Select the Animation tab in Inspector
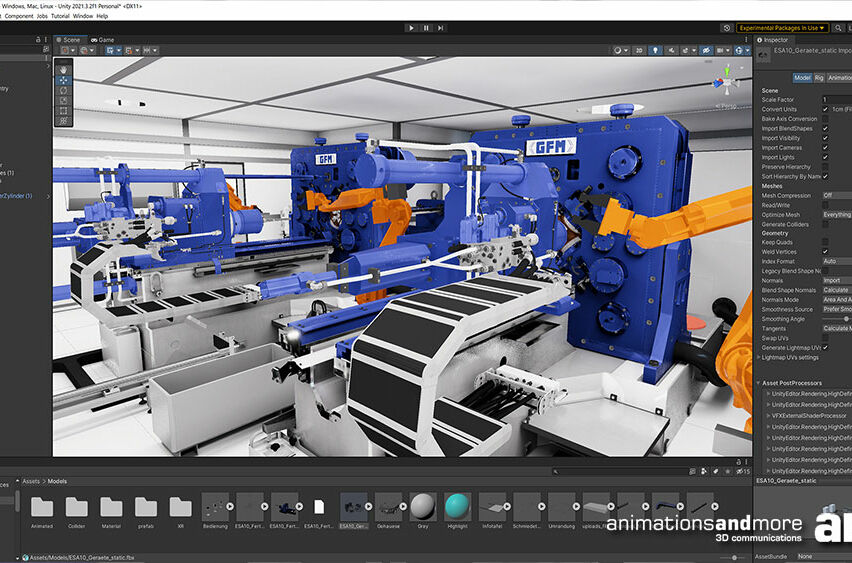The height and width of the screenshot is (563, 852). pyautogui.click(x=839, y=78)
